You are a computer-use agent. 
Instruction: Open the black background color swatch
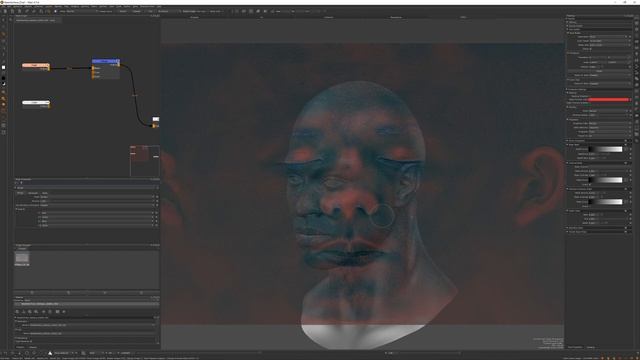click(x=4, y=78)
